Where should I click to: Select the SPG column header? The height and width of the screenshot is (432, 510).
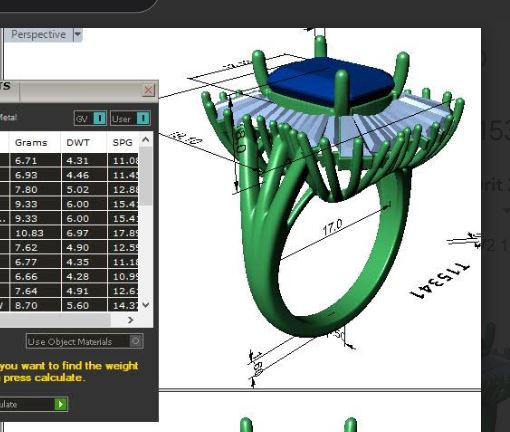point(123,143)
